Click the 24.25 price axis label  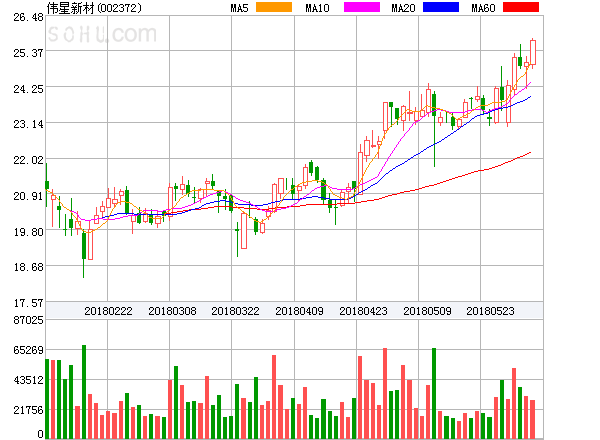[x=29, y=90]
